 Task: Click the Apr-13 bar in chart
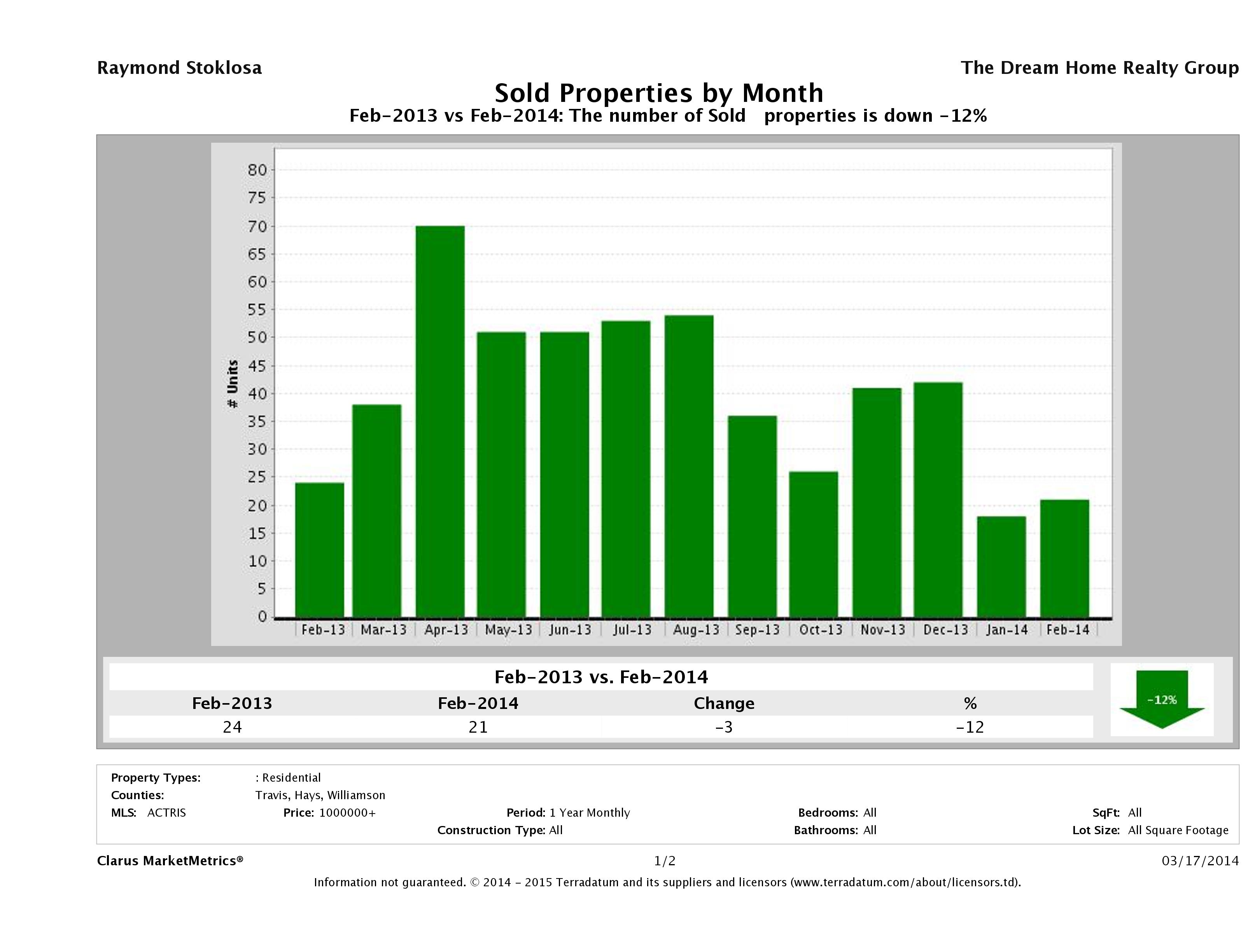(x=440, y=421)
